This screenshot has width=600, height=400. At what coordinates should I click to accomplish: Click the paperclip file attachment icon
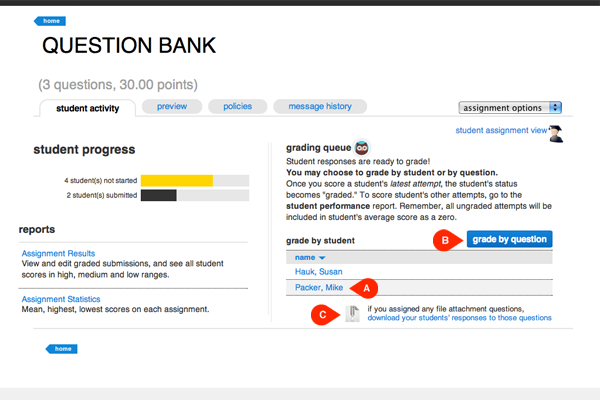pos(353,314)
